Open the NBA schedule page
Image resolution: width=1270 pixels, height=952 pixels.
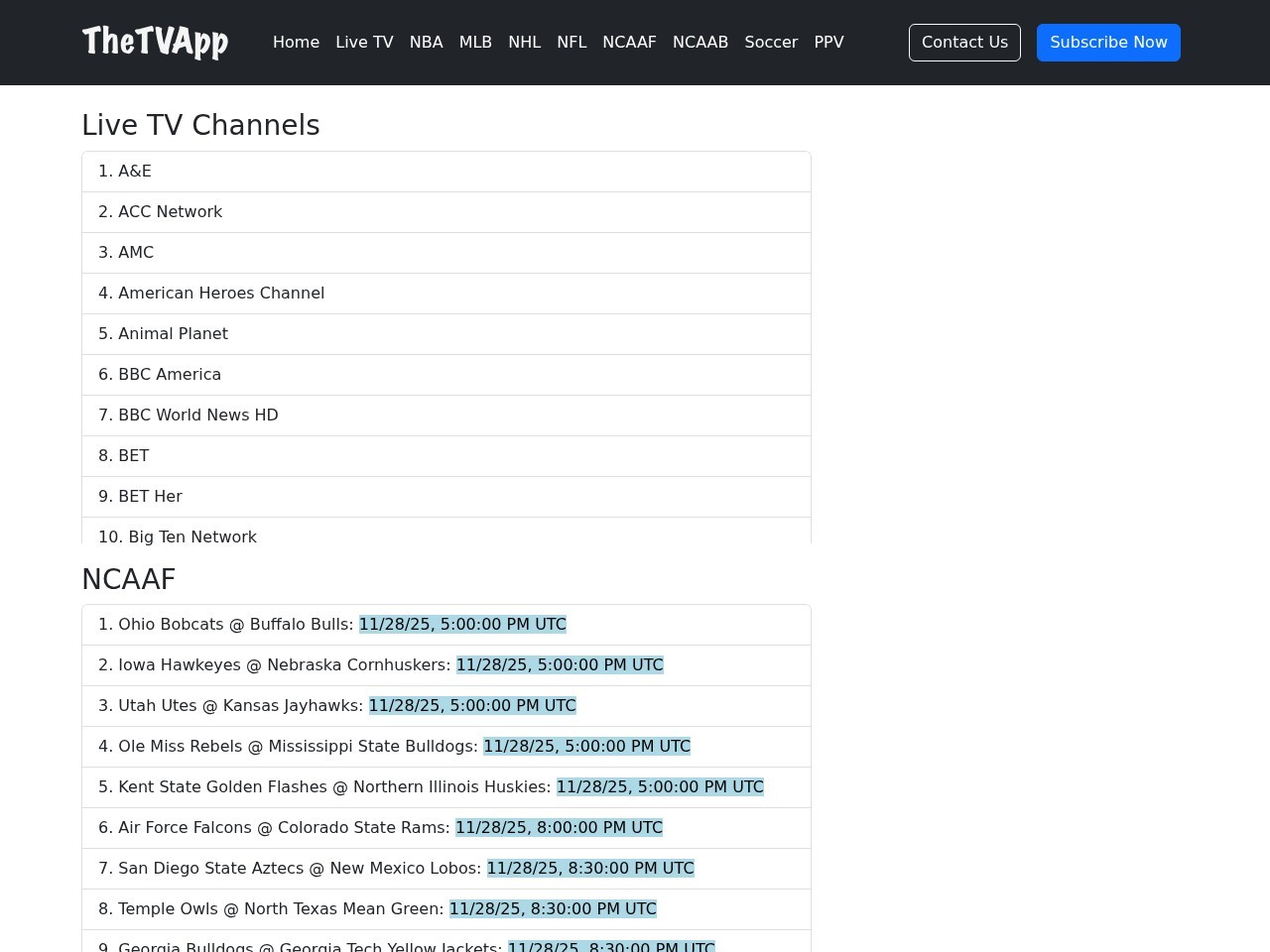(427, 42)
